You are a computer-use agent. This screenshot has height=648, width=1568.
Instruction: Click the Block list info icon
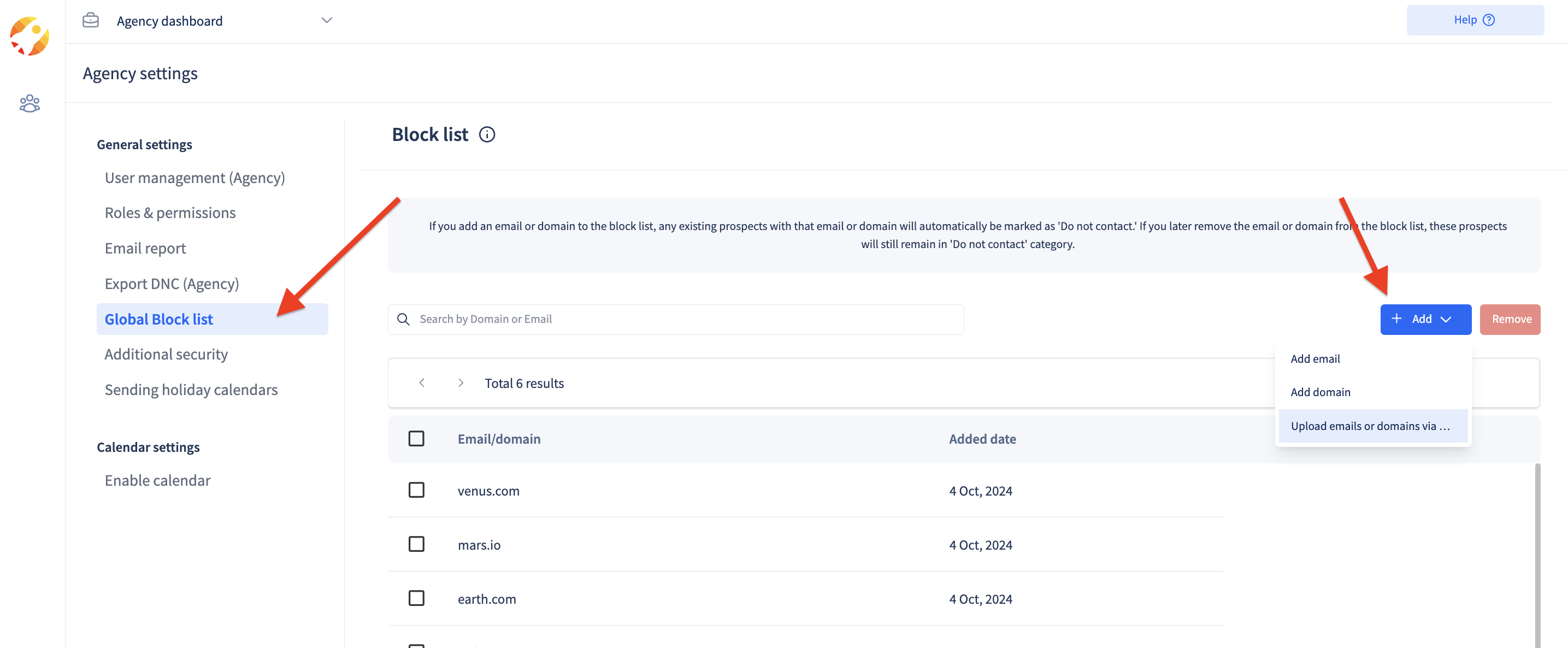click(x=486, y=134)
